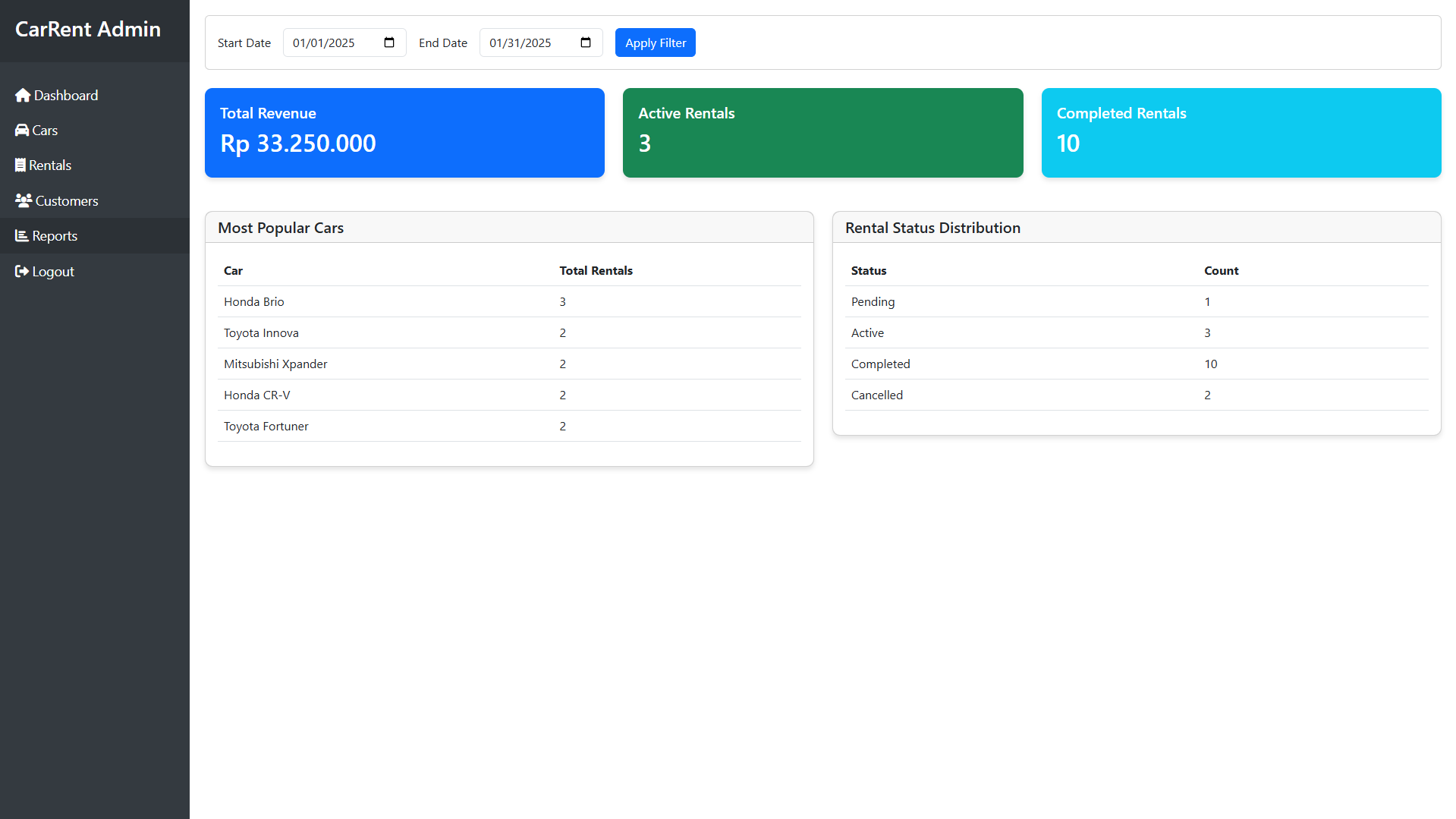
Task: Click the Total Rentals column header
Action: click(x=596, y=270)
